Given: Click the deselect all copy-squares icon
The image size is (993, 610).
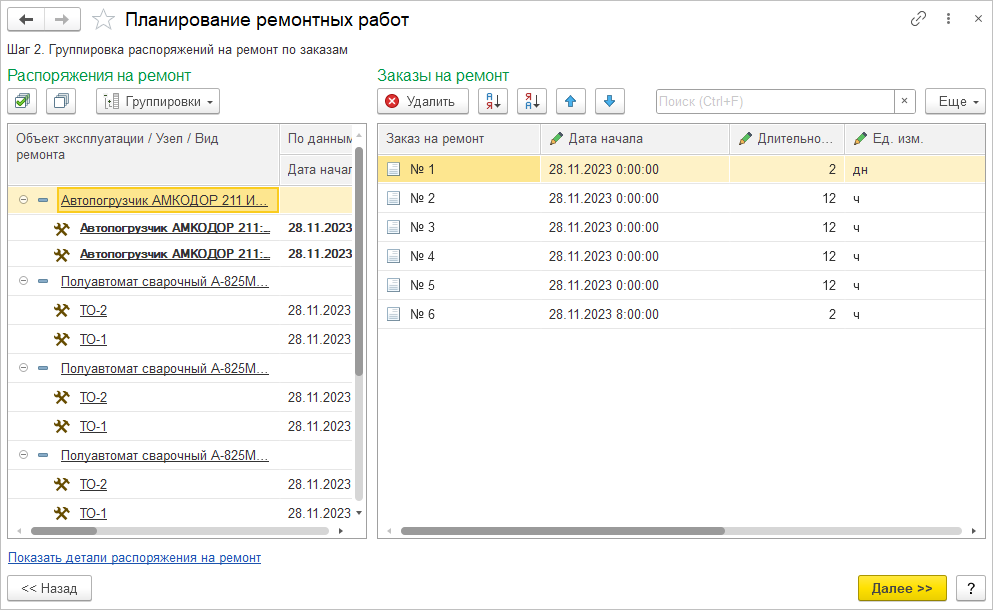Looking at the screenshot, I should (x=61, y=101).
